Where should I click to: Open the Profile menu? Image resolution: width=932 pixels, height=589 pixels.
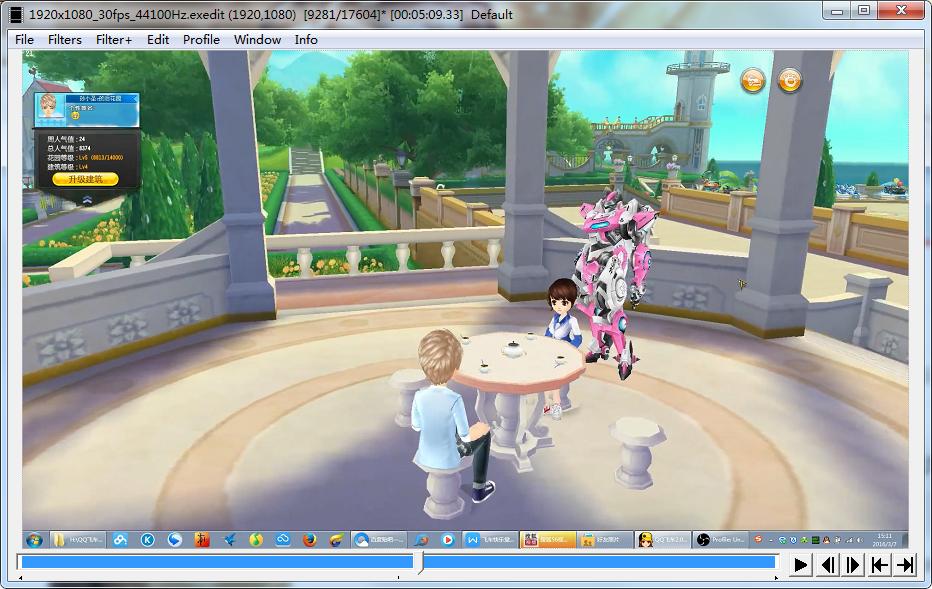click(x=201, y=40)
